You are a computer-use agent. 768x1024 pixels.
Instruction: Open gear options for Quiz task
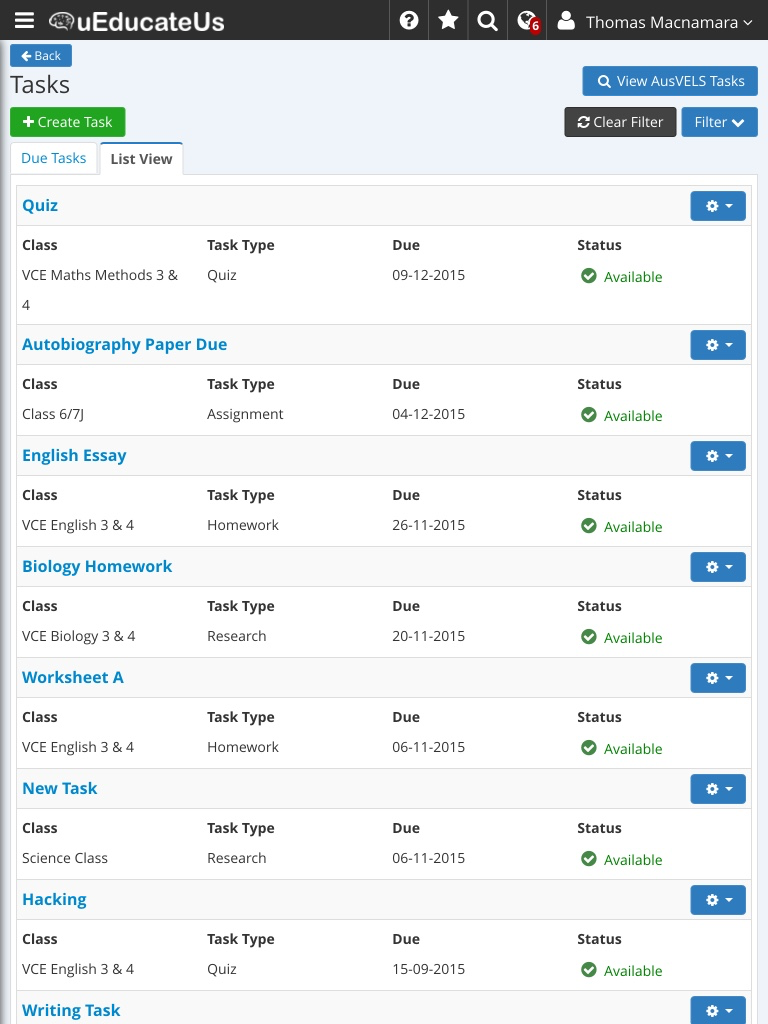tap(718, 206)
